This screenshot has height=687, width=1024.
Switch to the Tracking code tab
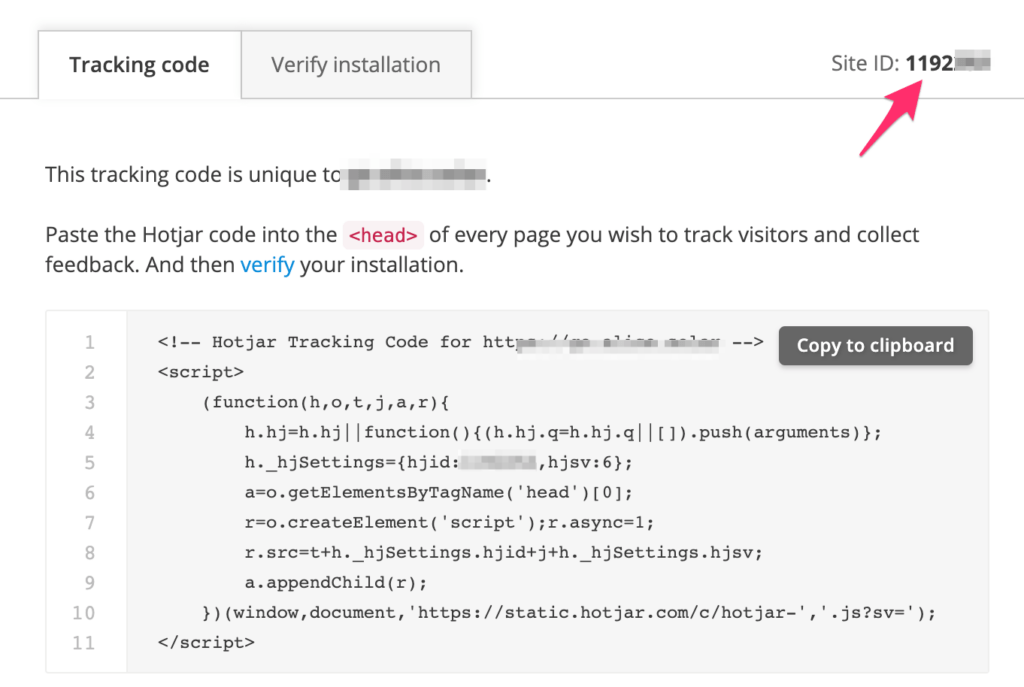pos(139,65)
